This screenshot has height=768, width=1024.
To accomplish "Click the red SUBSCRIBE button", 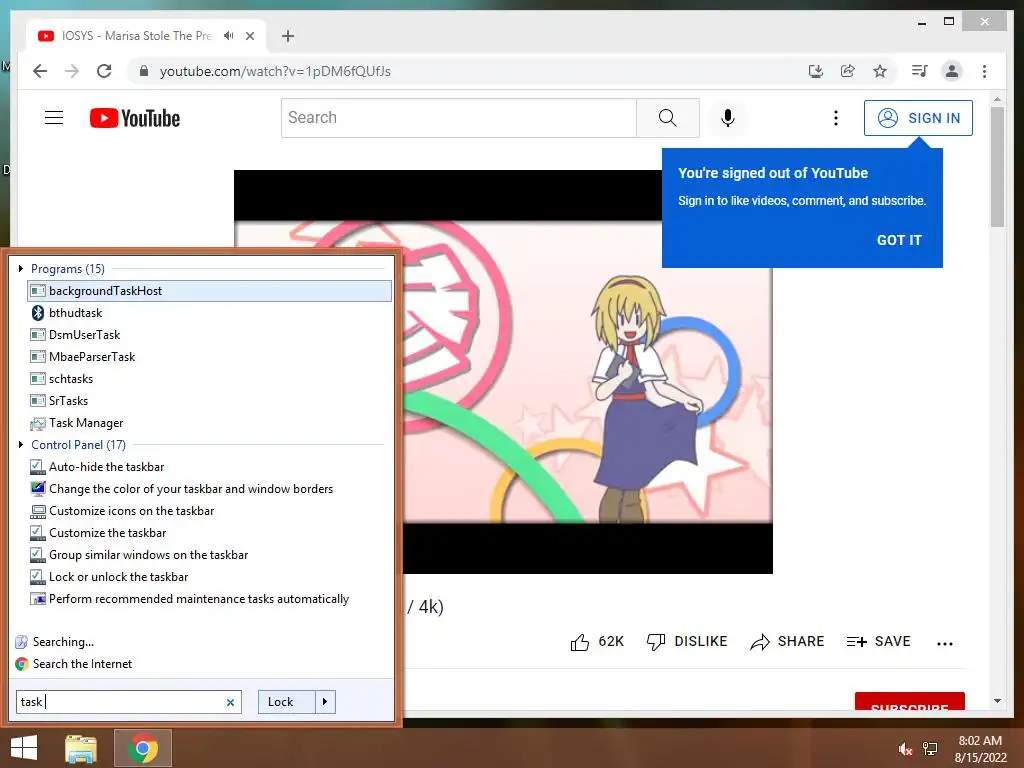I will (x=910, y=701).
